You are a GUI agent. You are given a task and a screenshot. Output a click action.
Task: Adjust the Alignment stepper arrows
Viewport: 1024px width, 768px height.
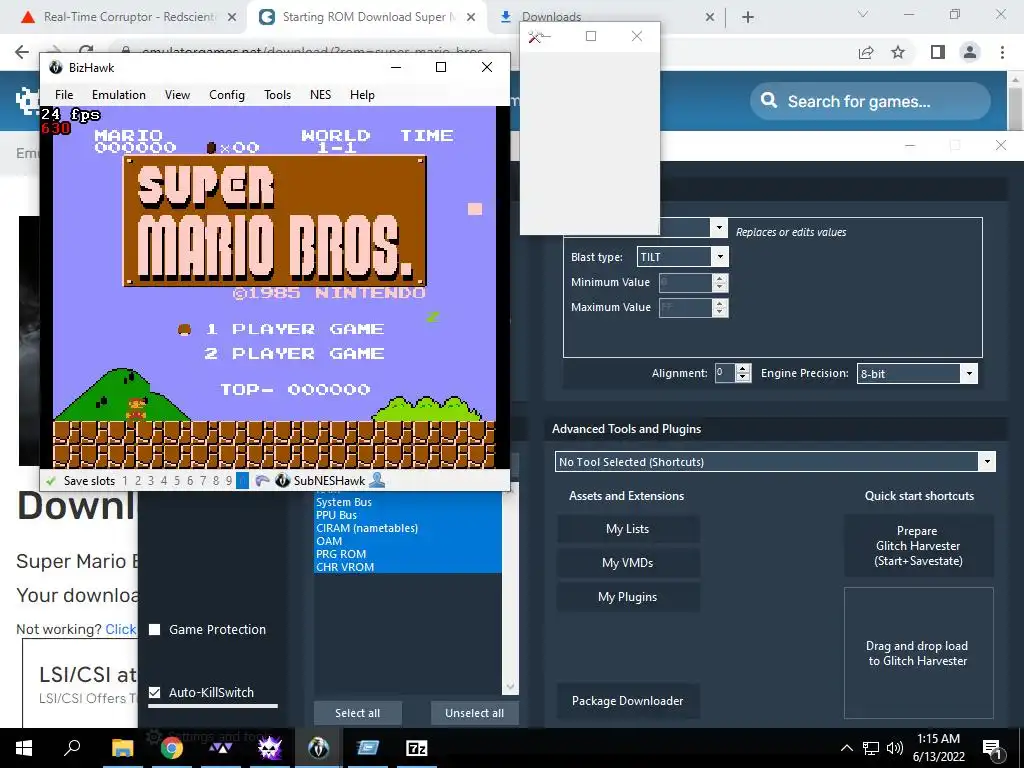pyautogui.click(x=743, y=373)
